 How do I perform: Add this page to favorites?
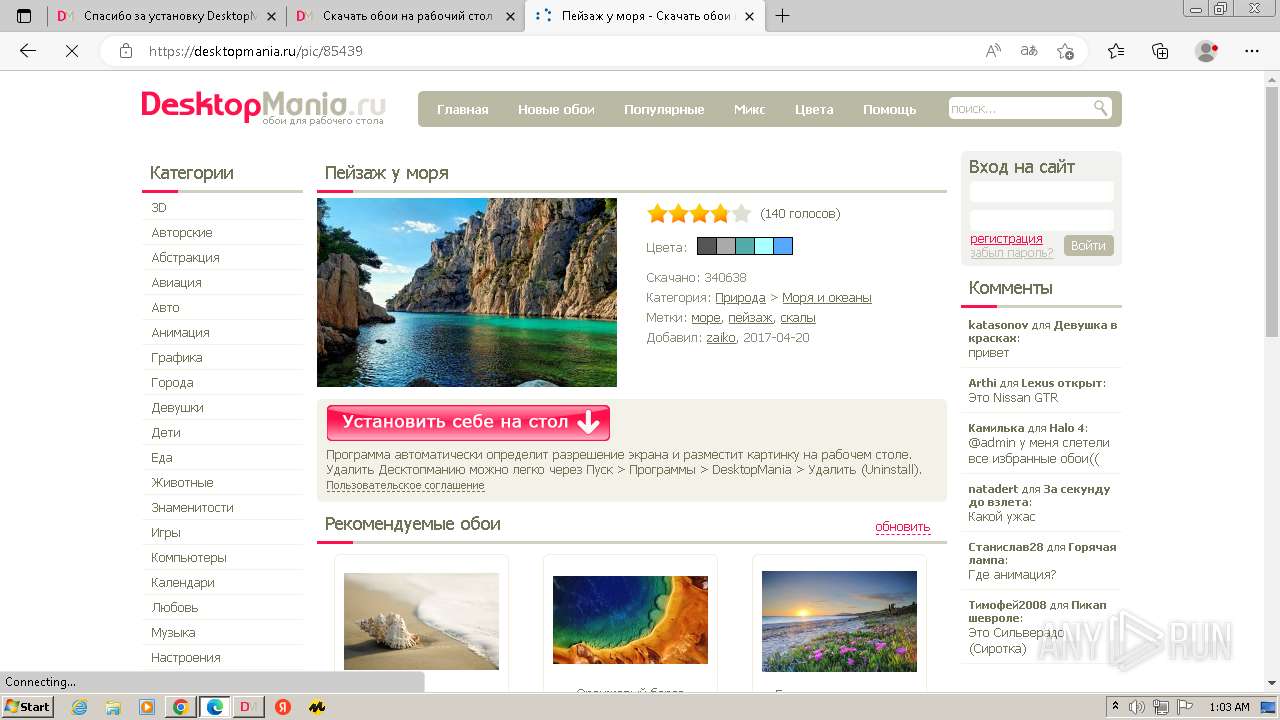[x=1065, y=51]
